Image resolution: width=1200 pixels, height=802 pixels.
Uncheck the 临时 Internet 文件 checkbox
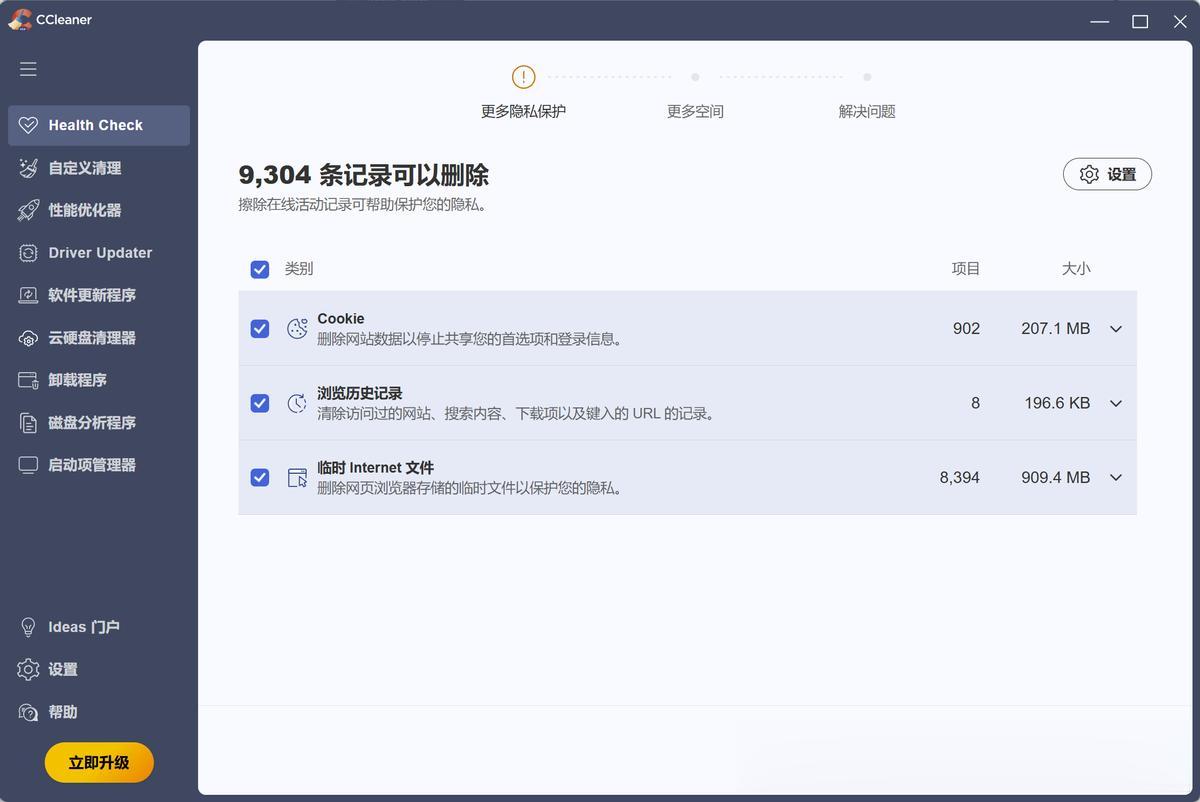coord(260,478)
